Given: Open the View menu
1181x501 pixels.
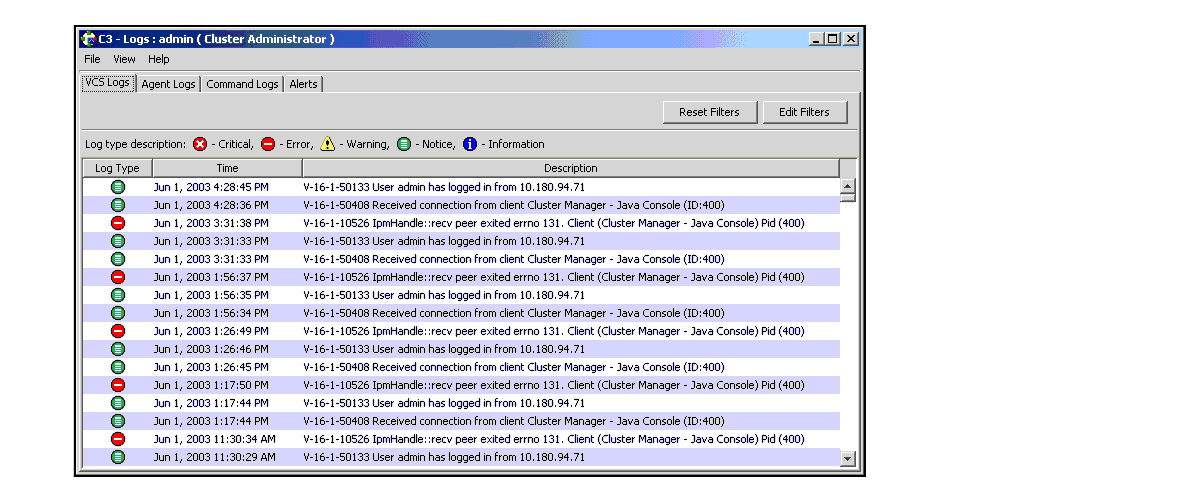Looking at the screenshot, I should (x=124, y=59).
